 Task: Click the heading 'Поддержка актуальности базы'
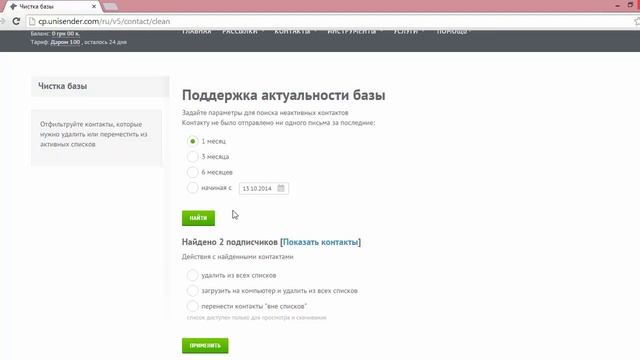coord(284,95)
